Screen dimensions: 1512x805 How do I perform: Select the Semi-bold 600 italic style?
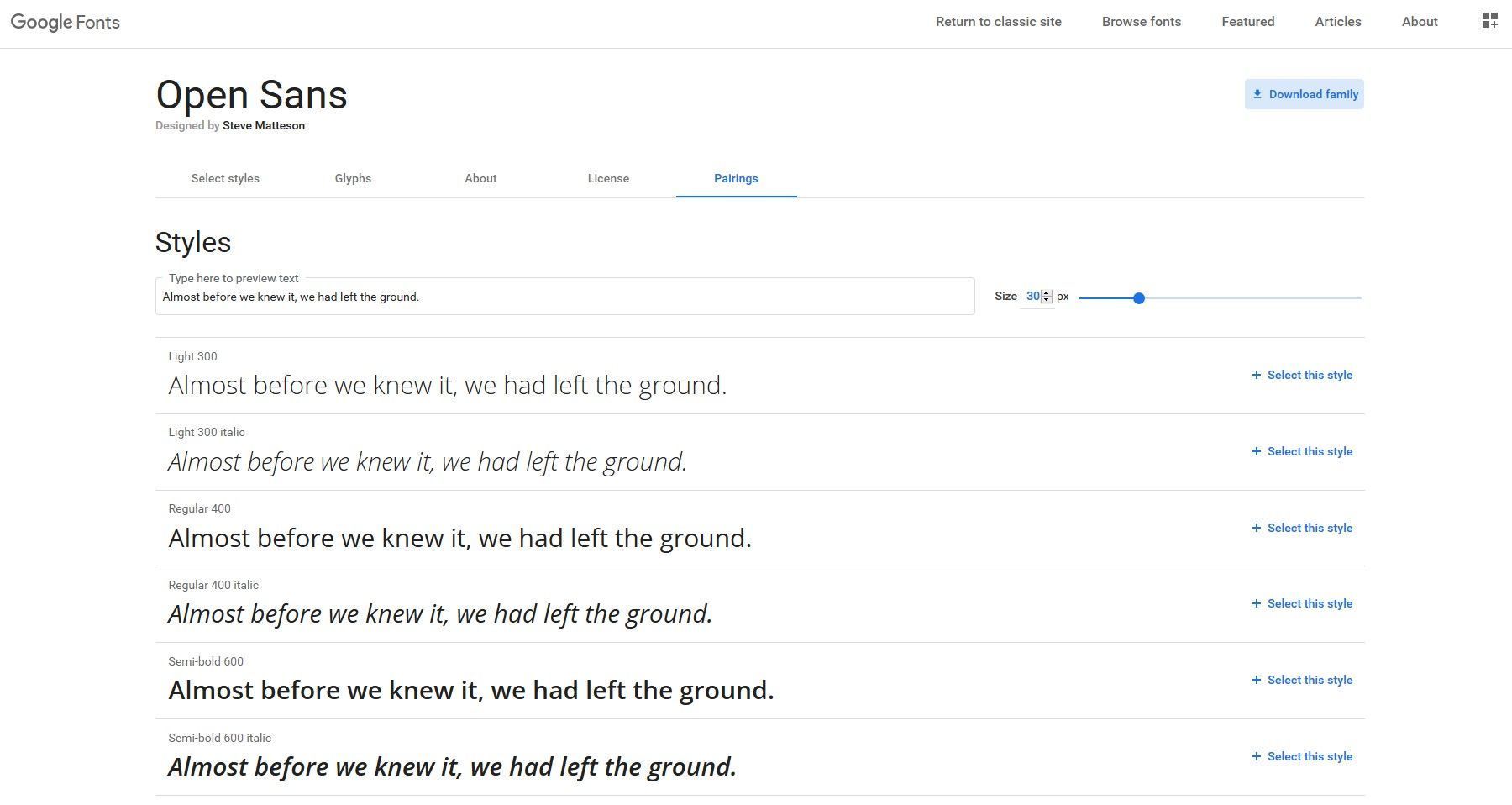[1302, 756]
